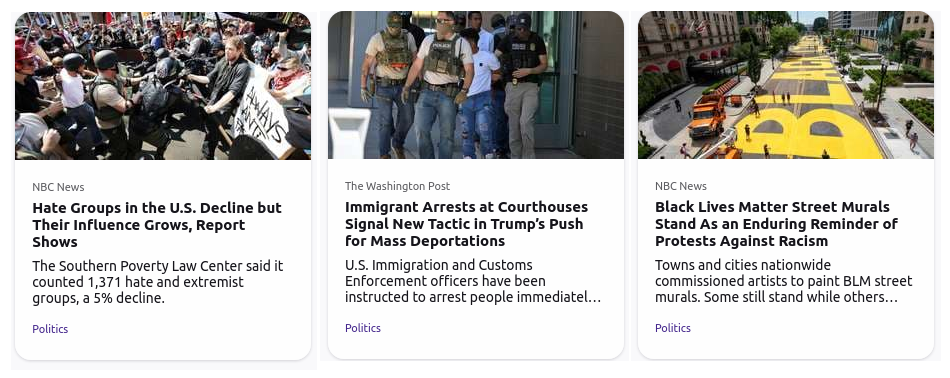Screen dimensions: 950x378
Task: Open headline 'Black Lives Matter Street Murals' article
Action: pyautogui.click(x=776, y=224)
